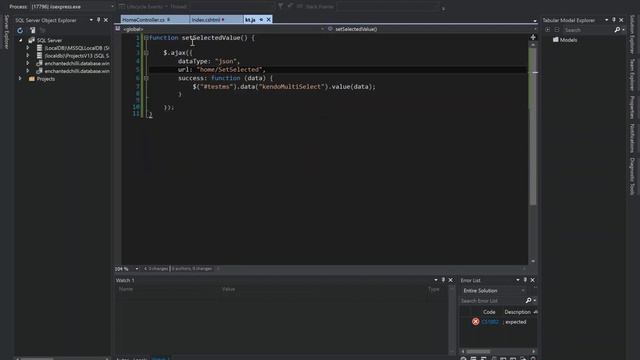Close the kt.js tab
The image size is (640, 360).
click(269, 20)
